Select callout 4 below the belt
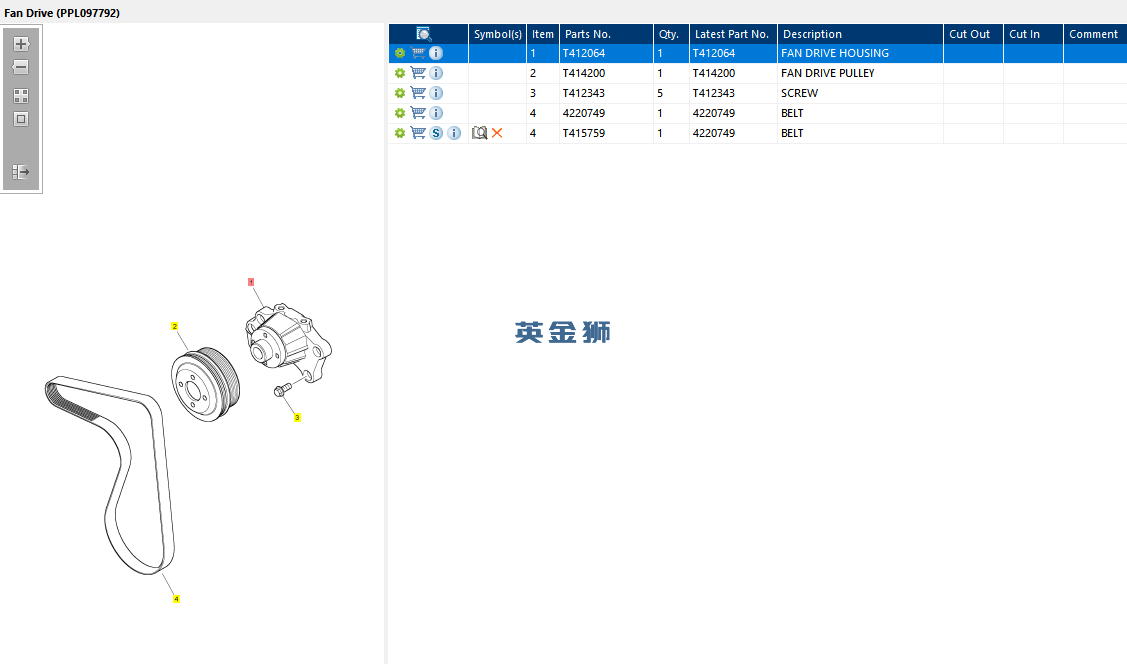The height and width of the screenshot is (664, 1127). (176, 599)
